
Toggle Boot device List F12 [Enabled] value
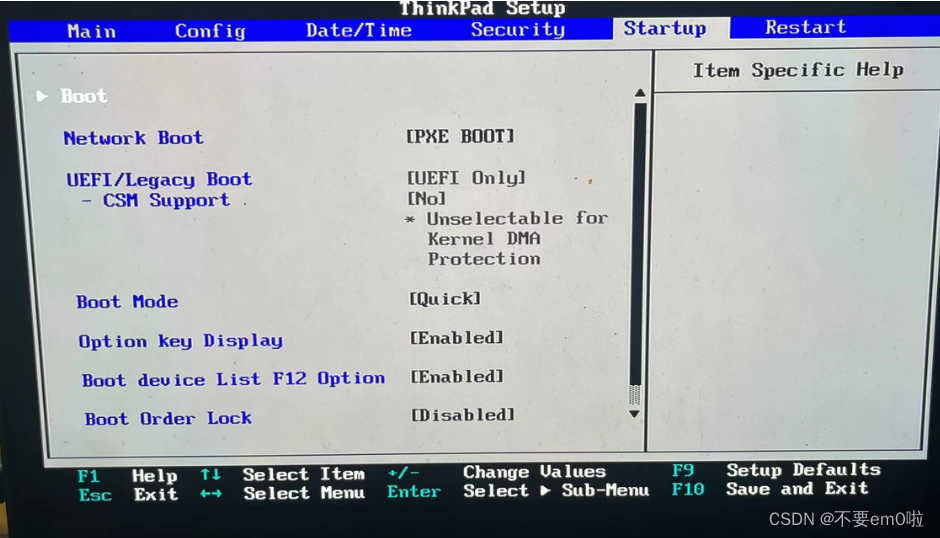click(457, 376)
